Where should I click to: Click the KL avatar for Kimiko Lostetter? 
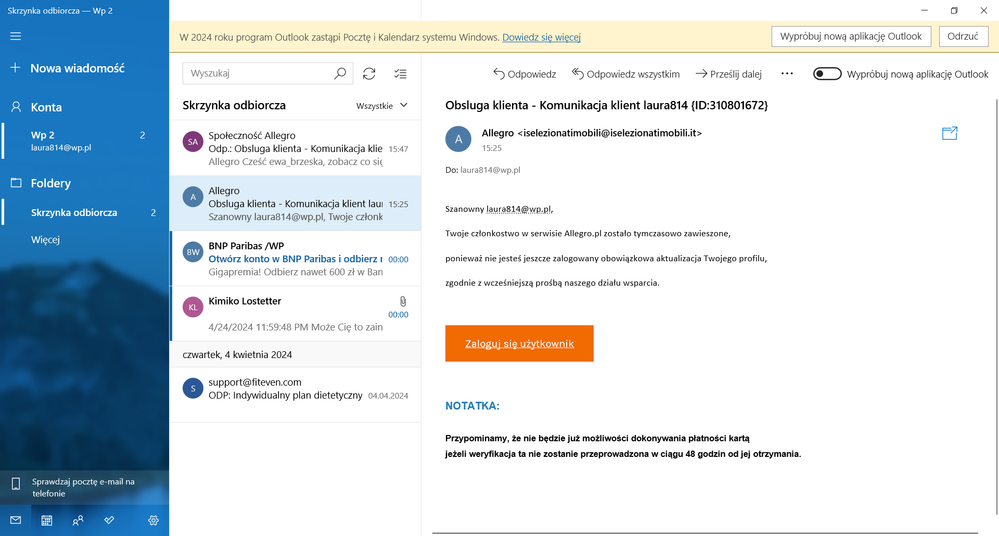click(193, 307)
